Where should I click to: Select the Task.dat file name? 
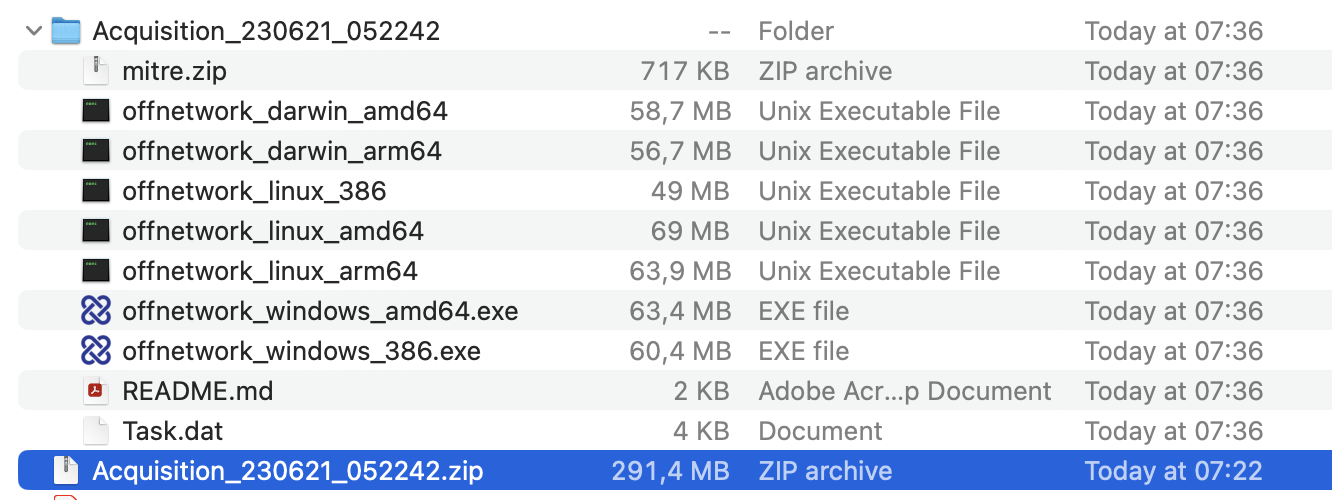tap(173, 431)
